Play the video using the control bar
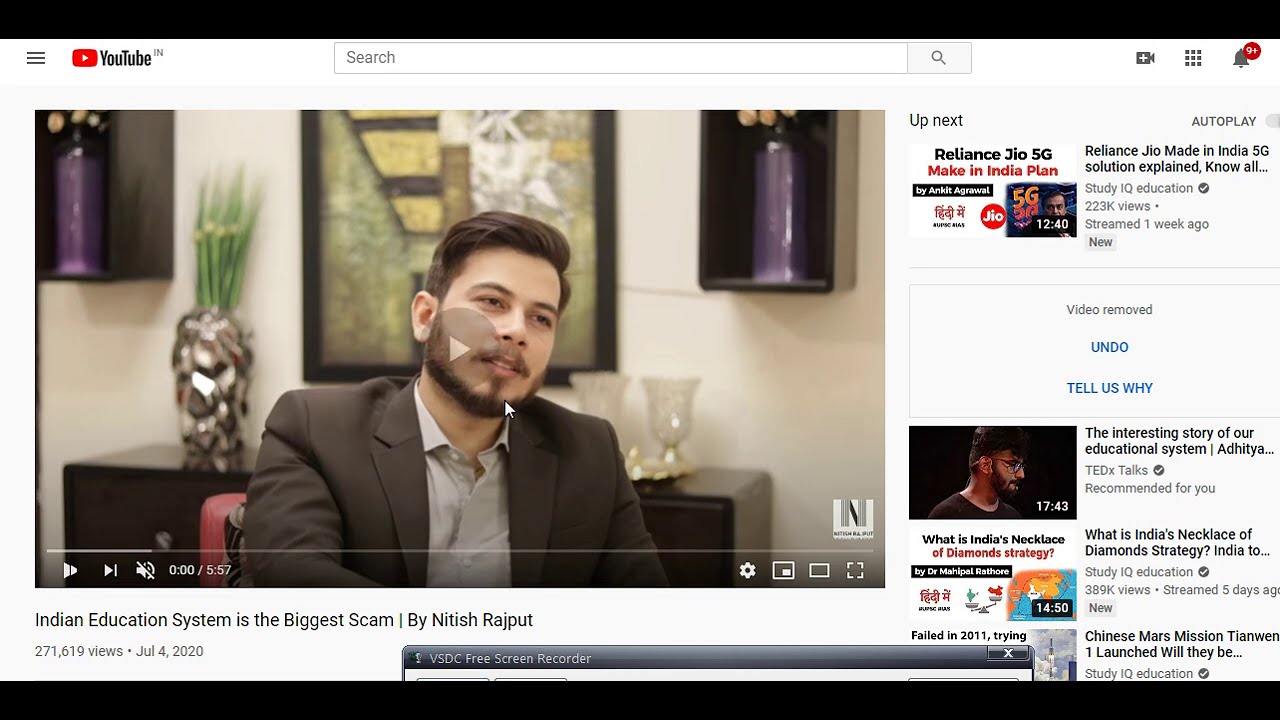 coord(70,570)
